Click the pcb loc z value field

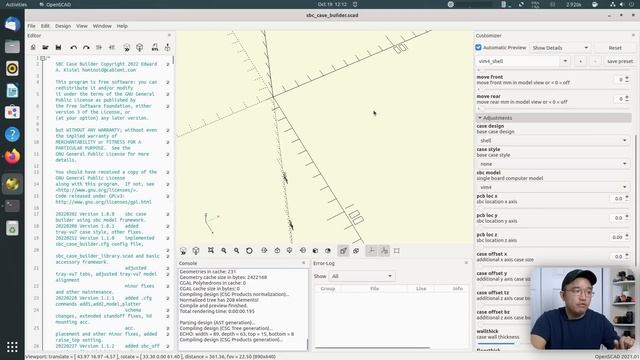point(617,237)
